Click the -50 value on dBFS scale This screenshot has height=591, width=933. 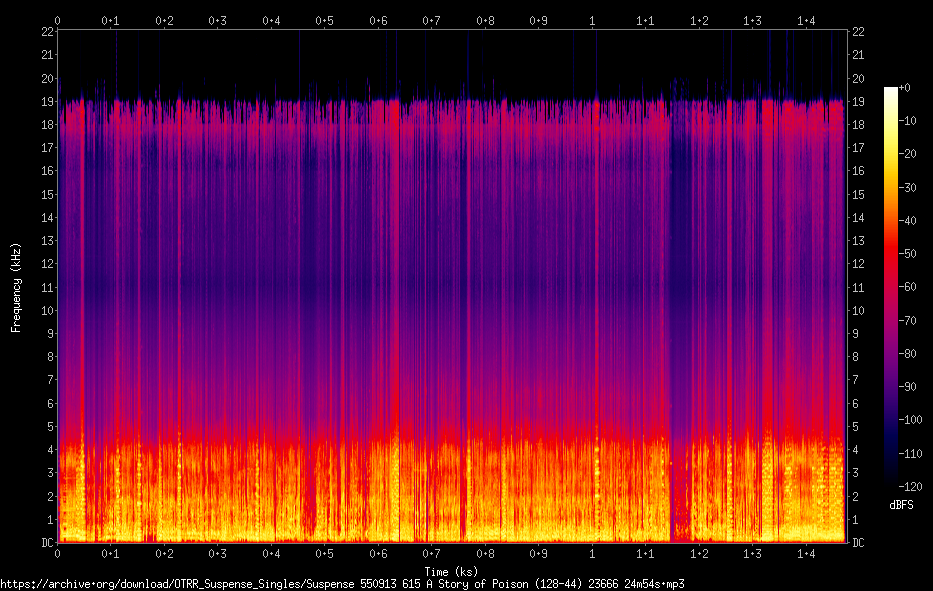(908, 254)
